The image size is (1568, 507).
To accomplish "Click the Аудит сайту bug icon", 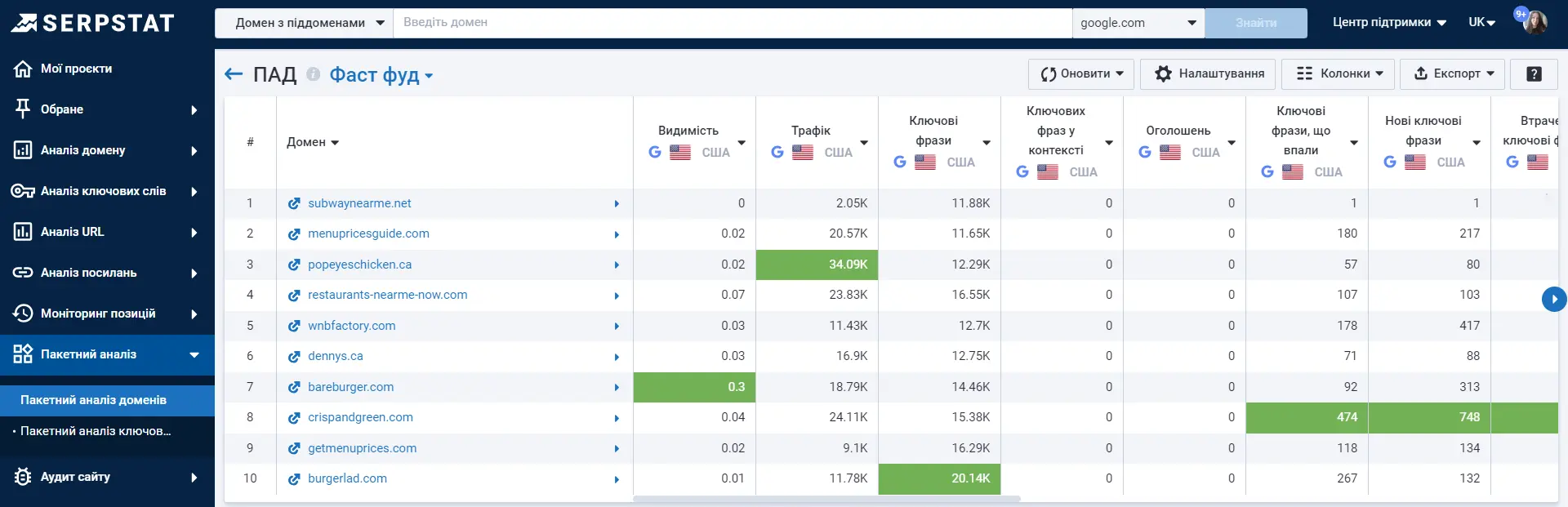I will click(x=23, y=477).
